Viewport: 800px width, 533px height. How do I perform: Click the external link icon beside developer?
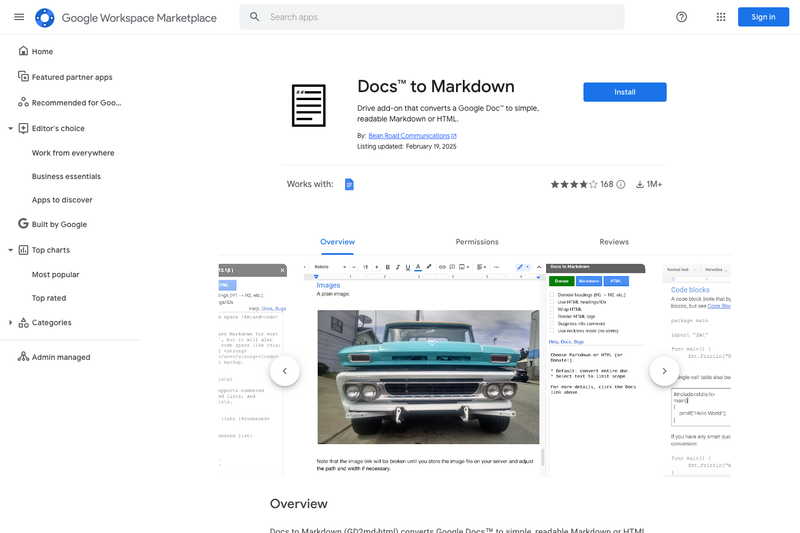[454, 136]
